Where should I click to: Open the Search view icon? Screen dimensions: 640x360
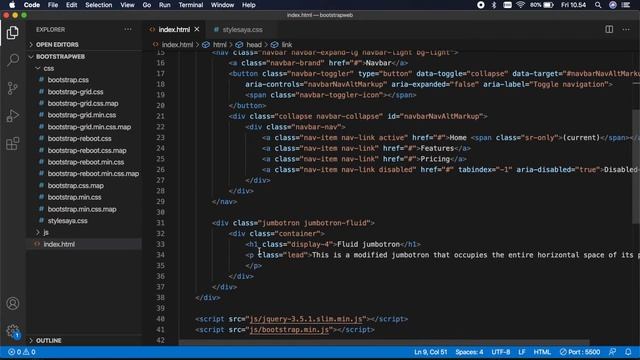pyautogui.click(x=13, y=60)
